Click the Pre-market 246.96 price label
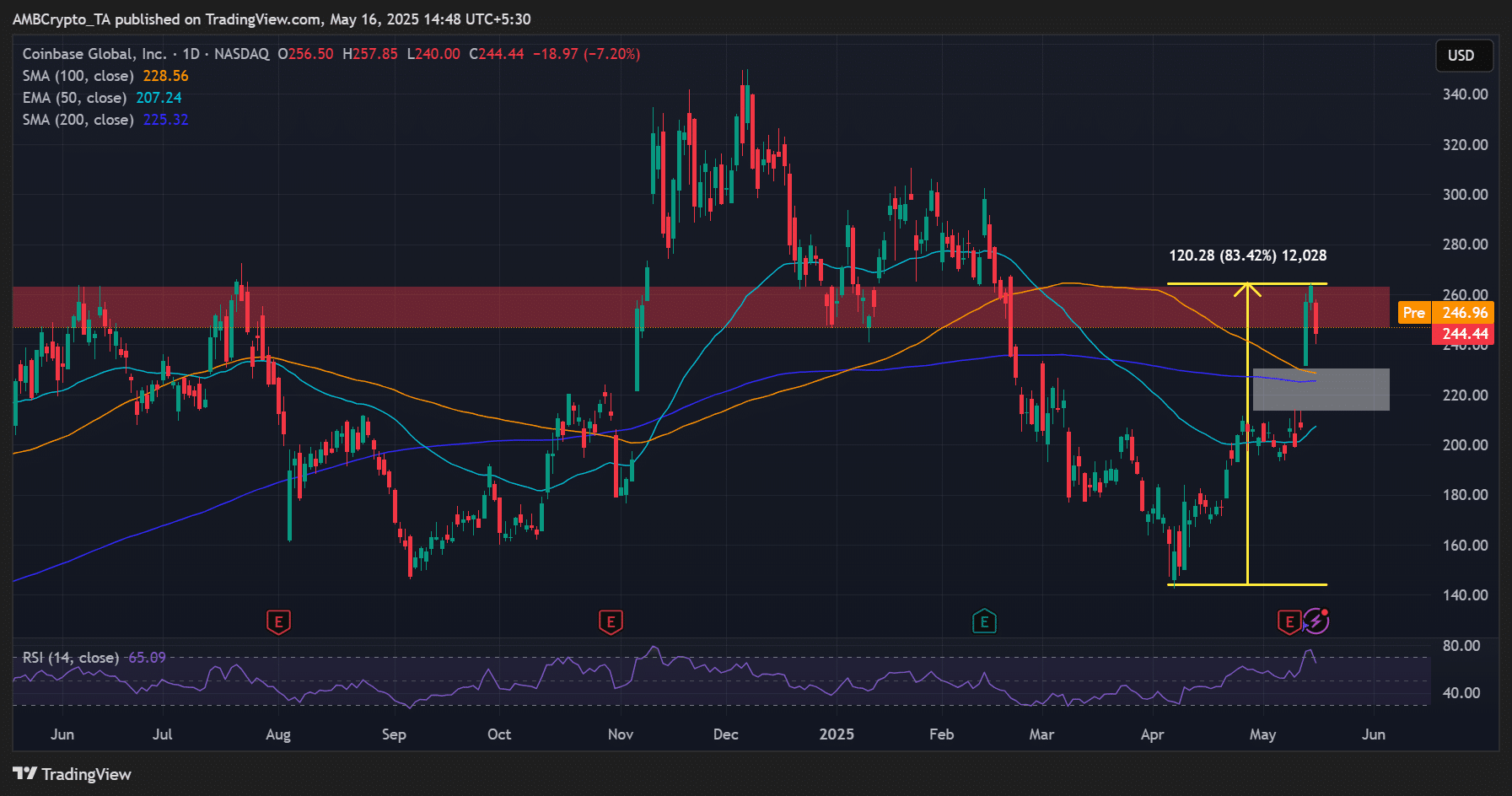Viewport: 1512px width, 796px height. 1445,313
